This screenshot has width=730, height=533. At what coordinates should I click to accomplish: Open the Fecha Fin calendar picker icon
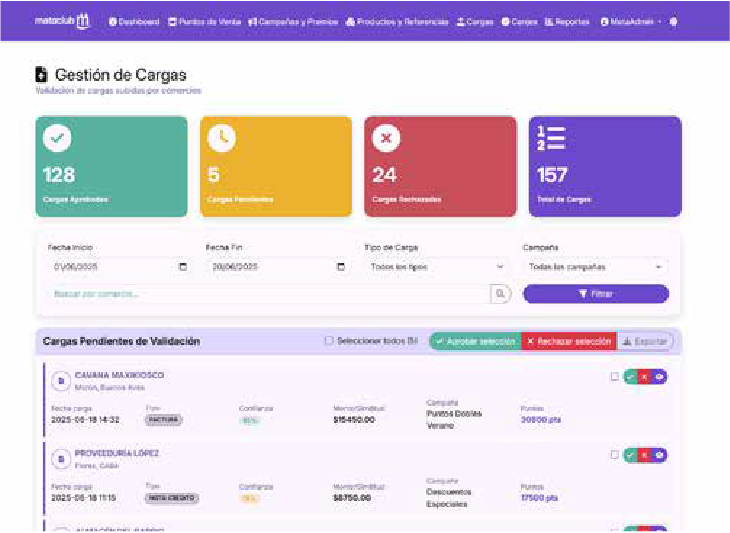[340, 267]
